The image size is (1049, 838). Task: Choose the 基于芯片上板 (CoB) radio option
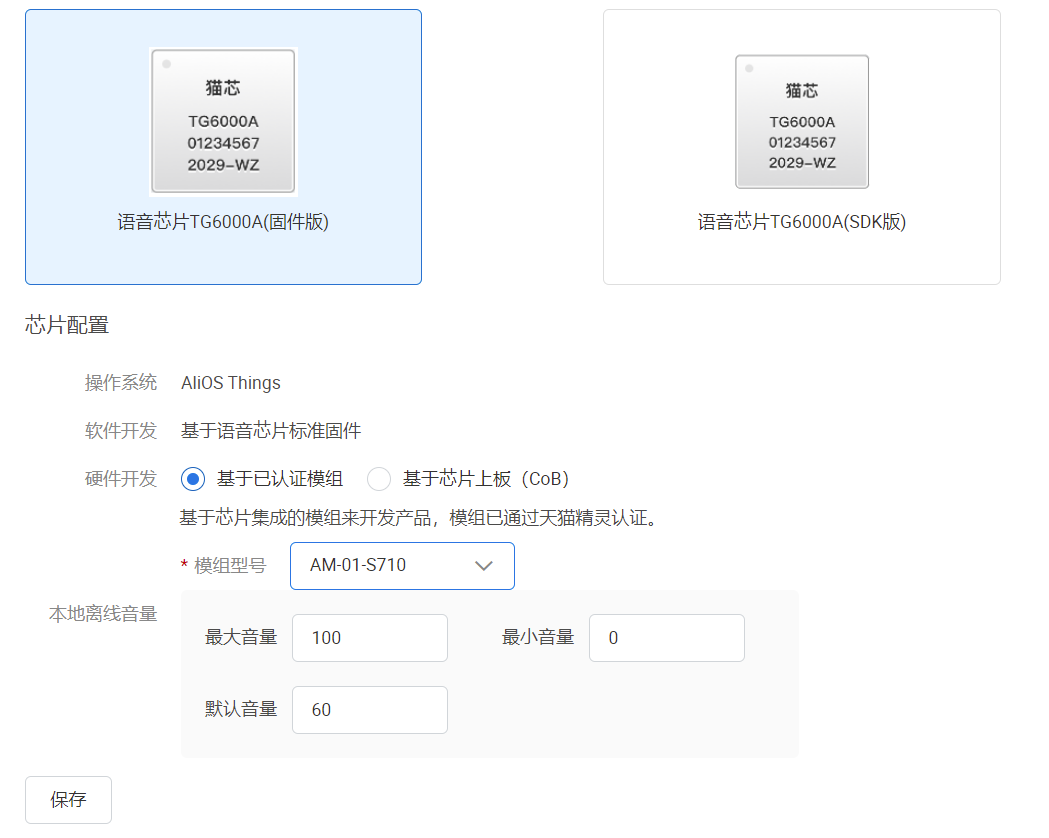[x=379, y=479]
